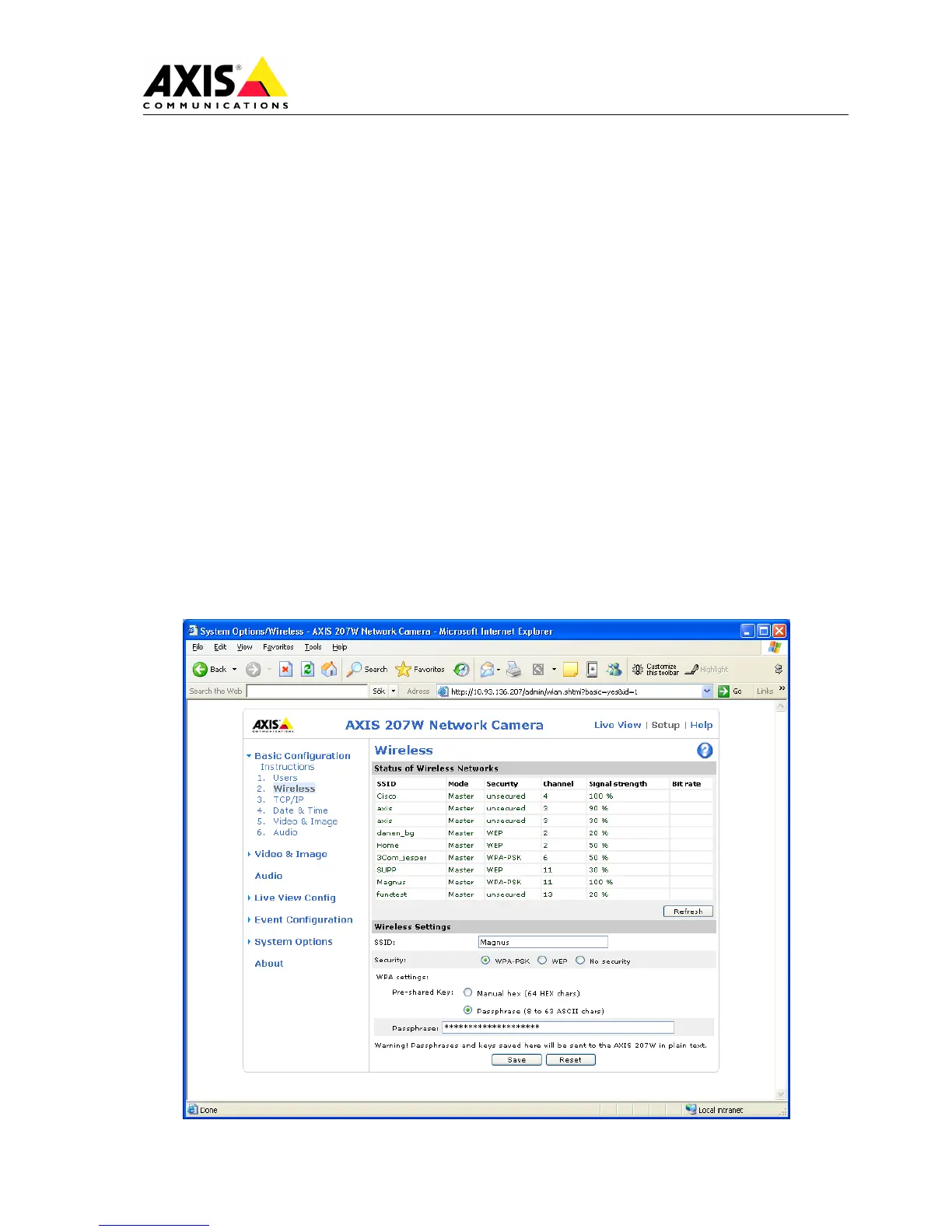Image resolution: width=952 pixels, height=1232 pixels.
Task: Open the File menu
Action: click(198, 647)
